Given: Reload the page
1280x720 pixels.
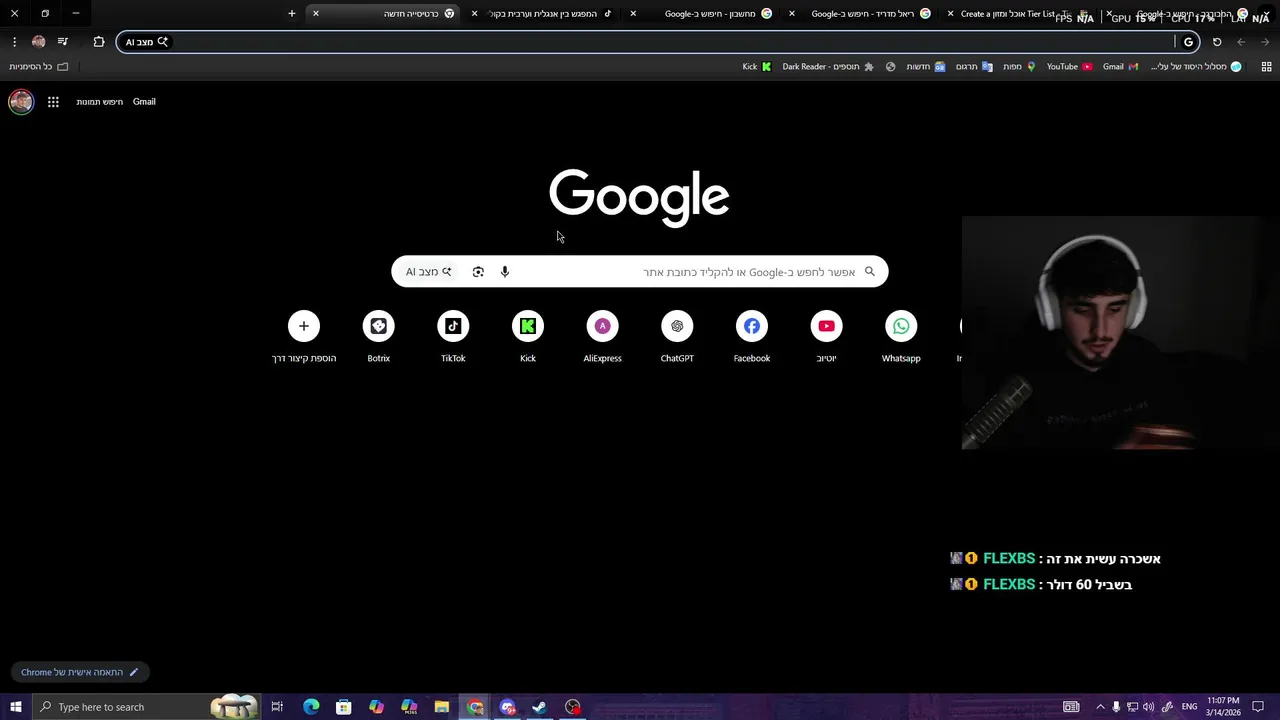Looking at the screenshot, I should [1217, 42].
